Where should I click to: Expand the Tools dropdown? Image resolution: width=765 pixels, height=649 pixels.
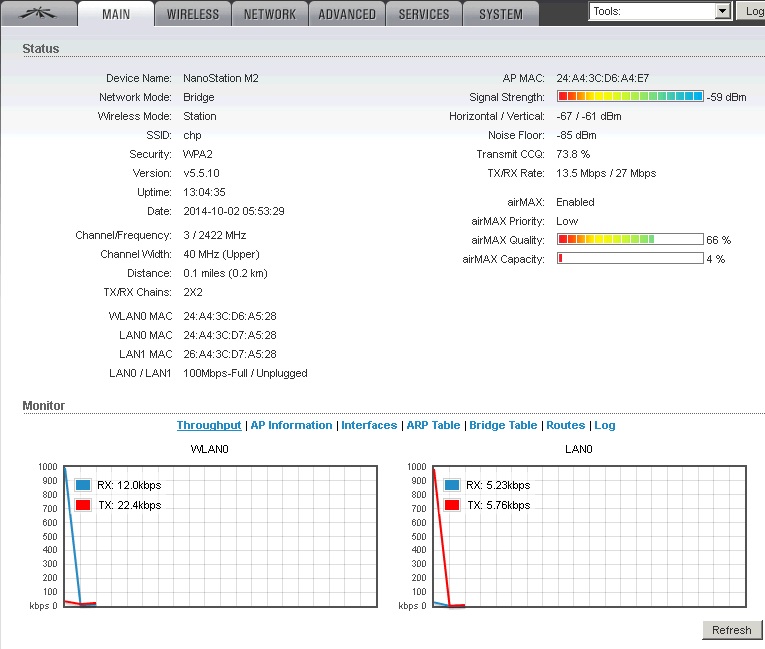[660, 11]
